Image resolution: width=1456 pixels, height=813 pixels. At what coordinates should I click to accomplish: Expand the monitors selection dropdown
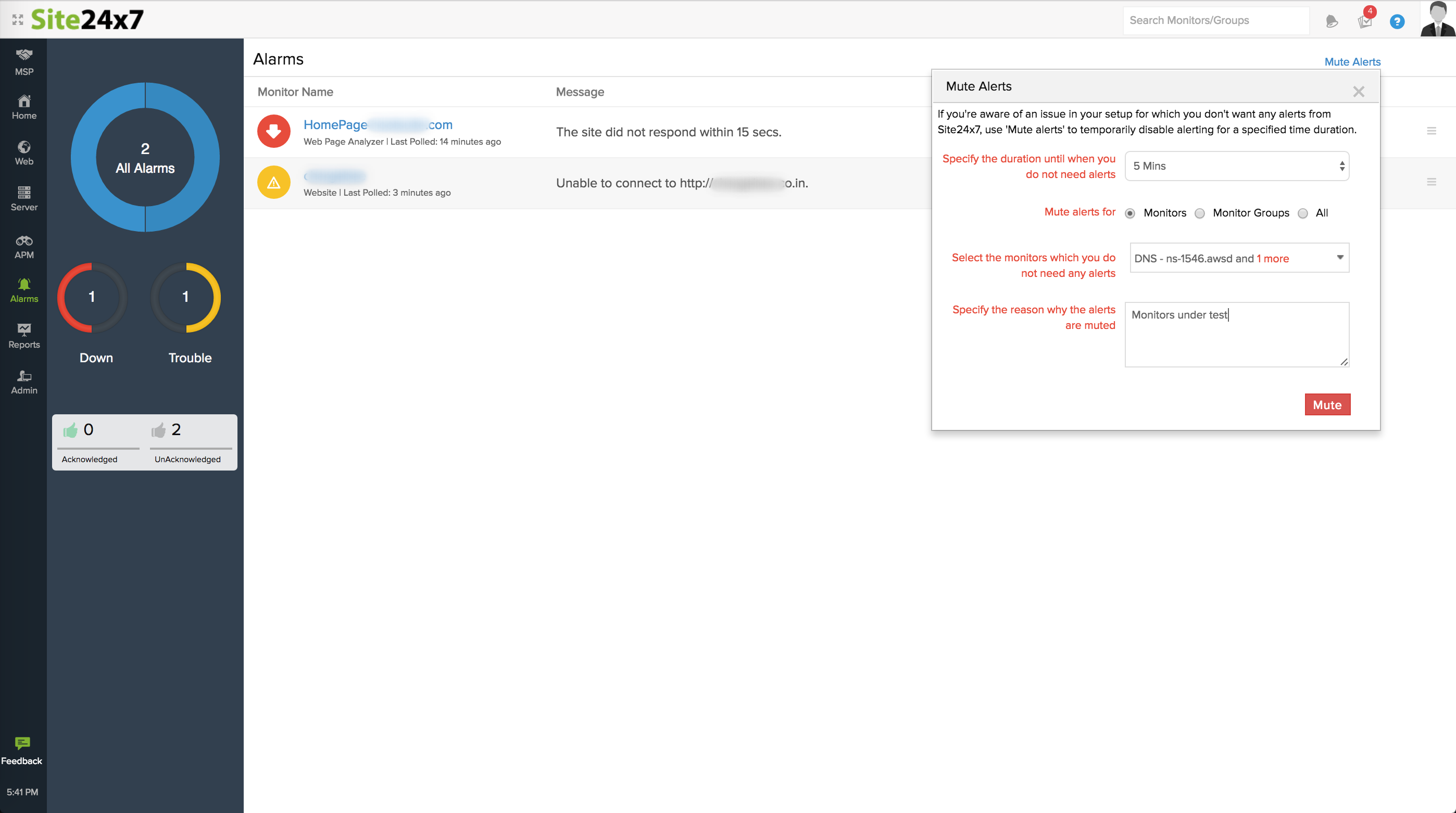click(1239, 258)
